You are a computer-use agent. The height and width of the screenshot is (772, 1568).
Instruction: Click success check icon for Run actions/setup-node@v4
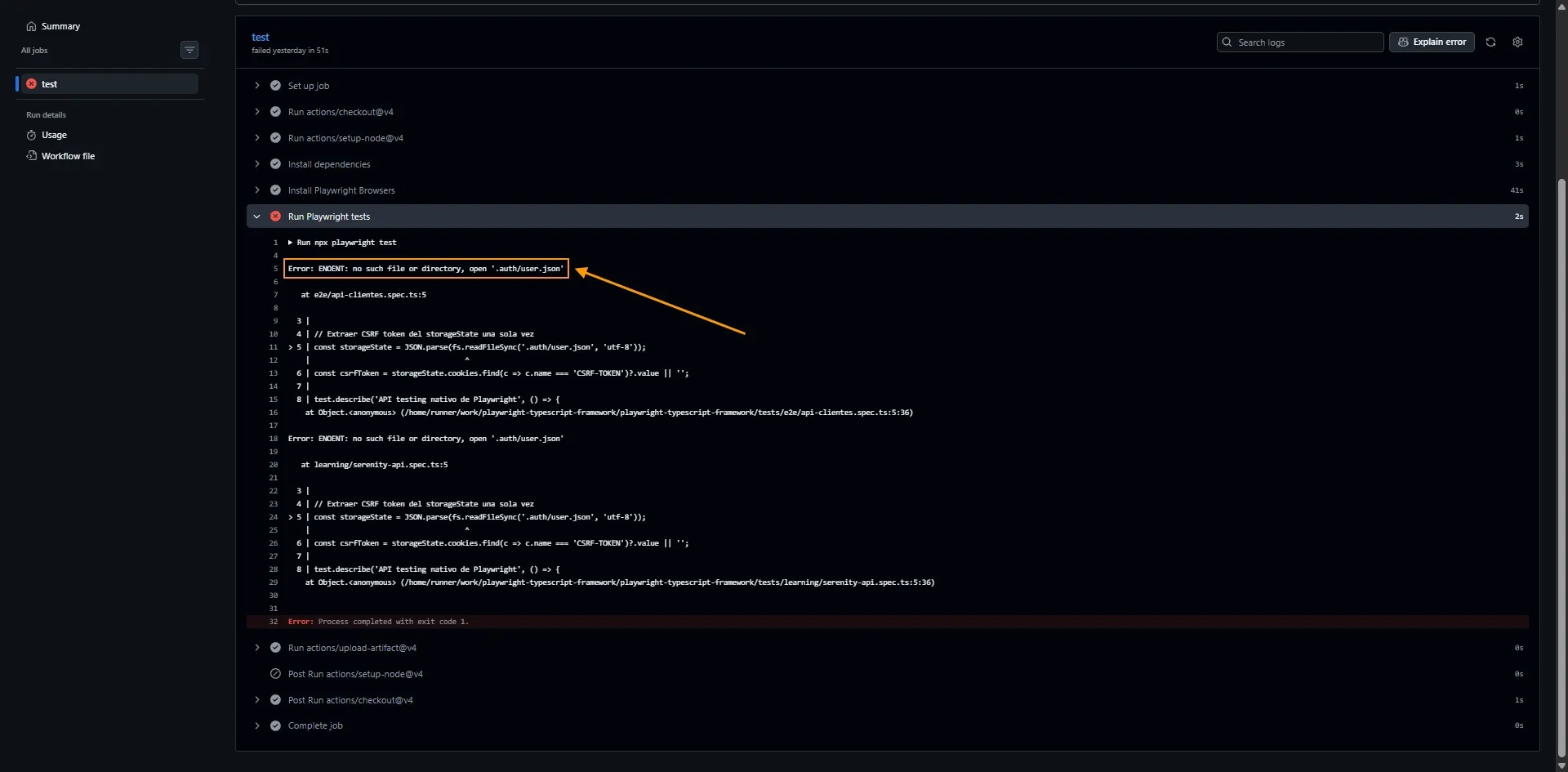click(x=275, y=138)
